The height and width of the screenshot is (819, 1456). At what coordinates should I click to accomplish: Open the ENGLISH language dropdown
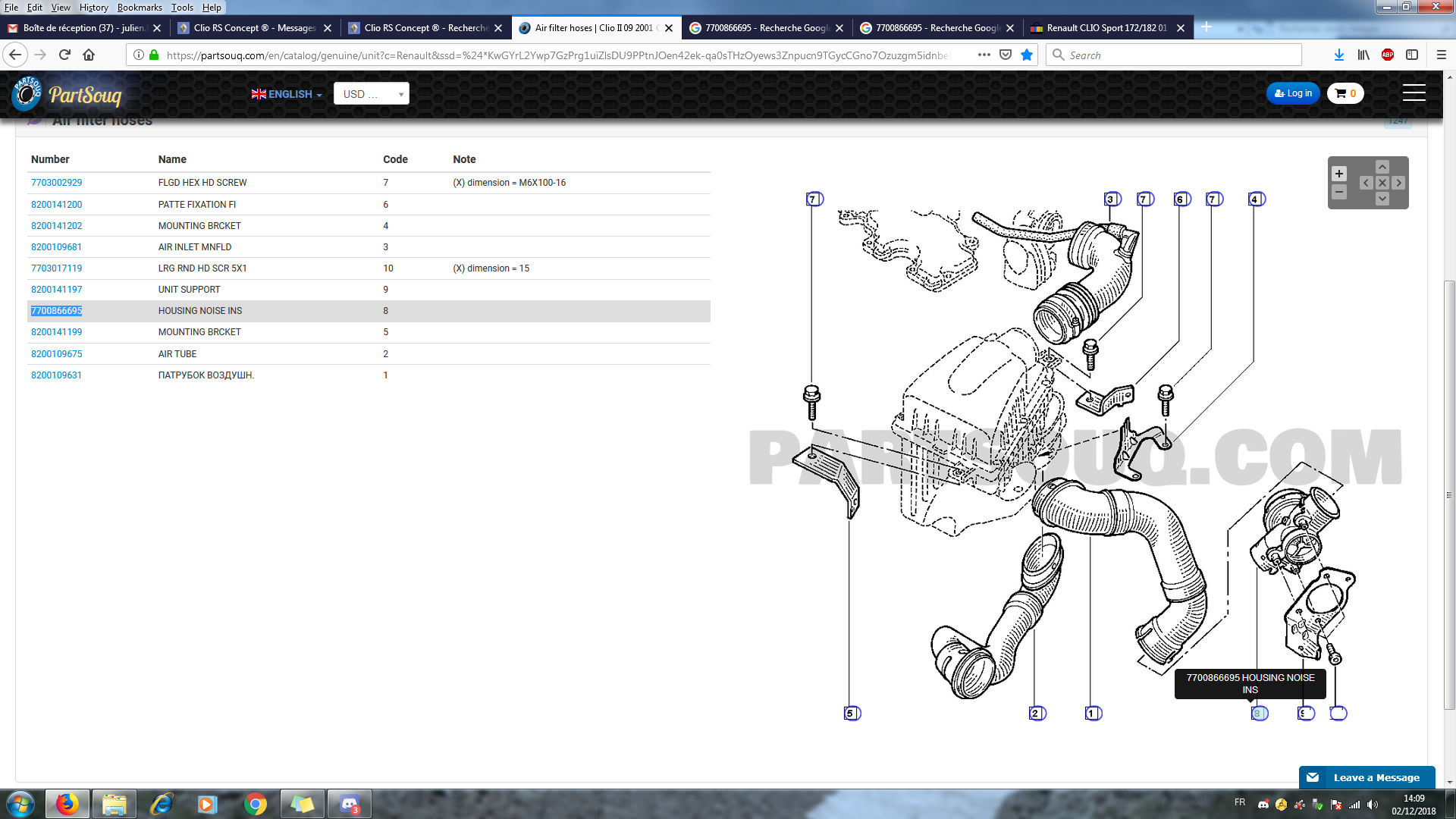(x=287, y=94)
